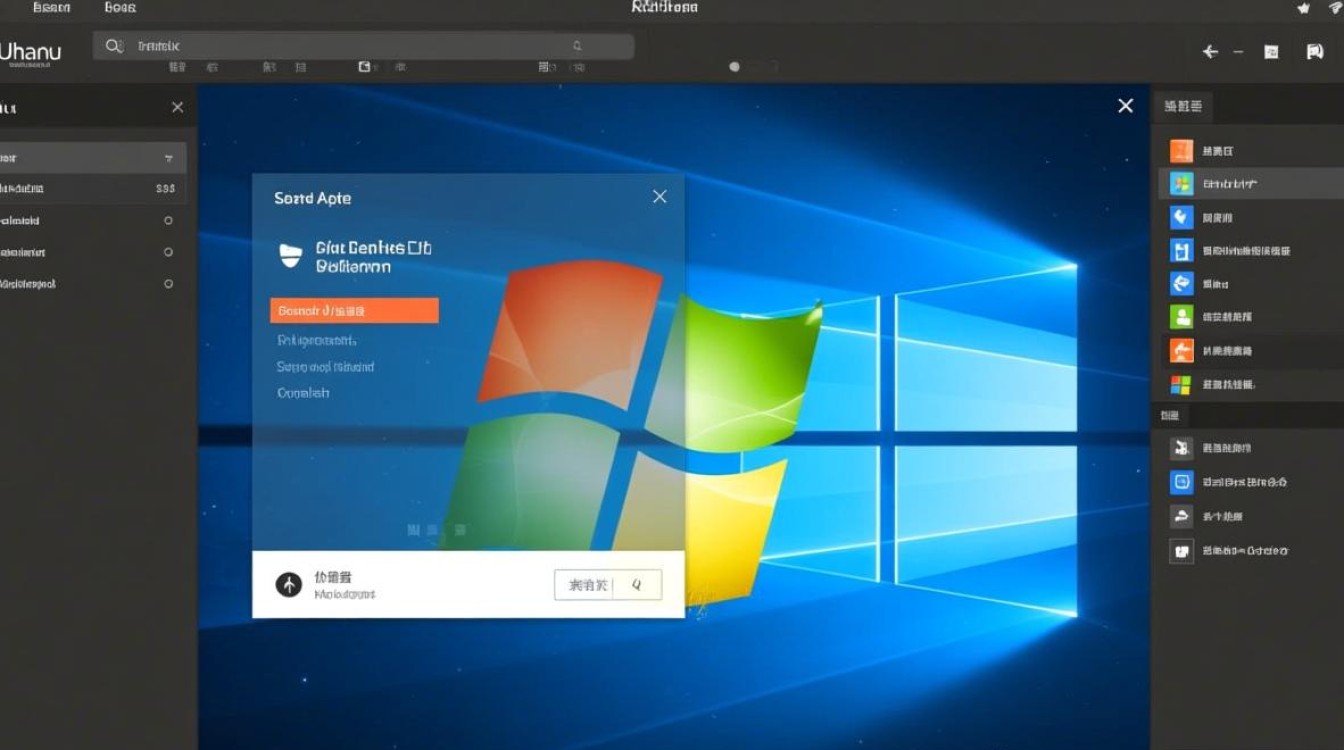The height and width of the screenshot is (750, 1344).
Task: Open the colorful four-square Microsoft icon near the sidebar divider
Action: tap(1181, 384)
